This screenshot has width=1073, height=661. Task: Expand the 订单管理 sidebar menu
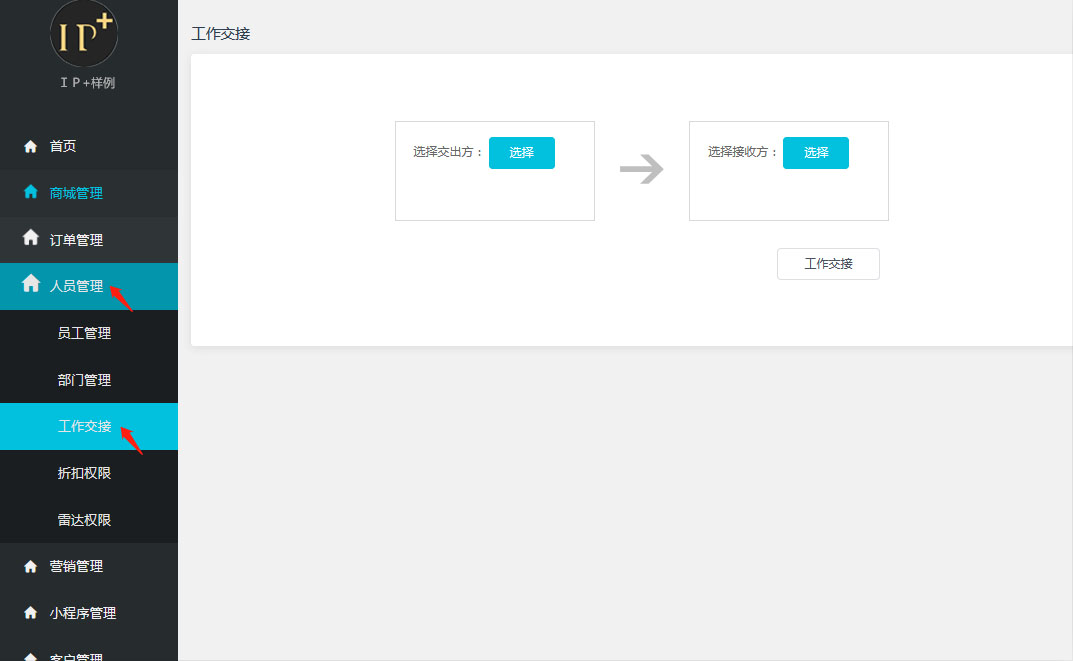tap(76, 240)
